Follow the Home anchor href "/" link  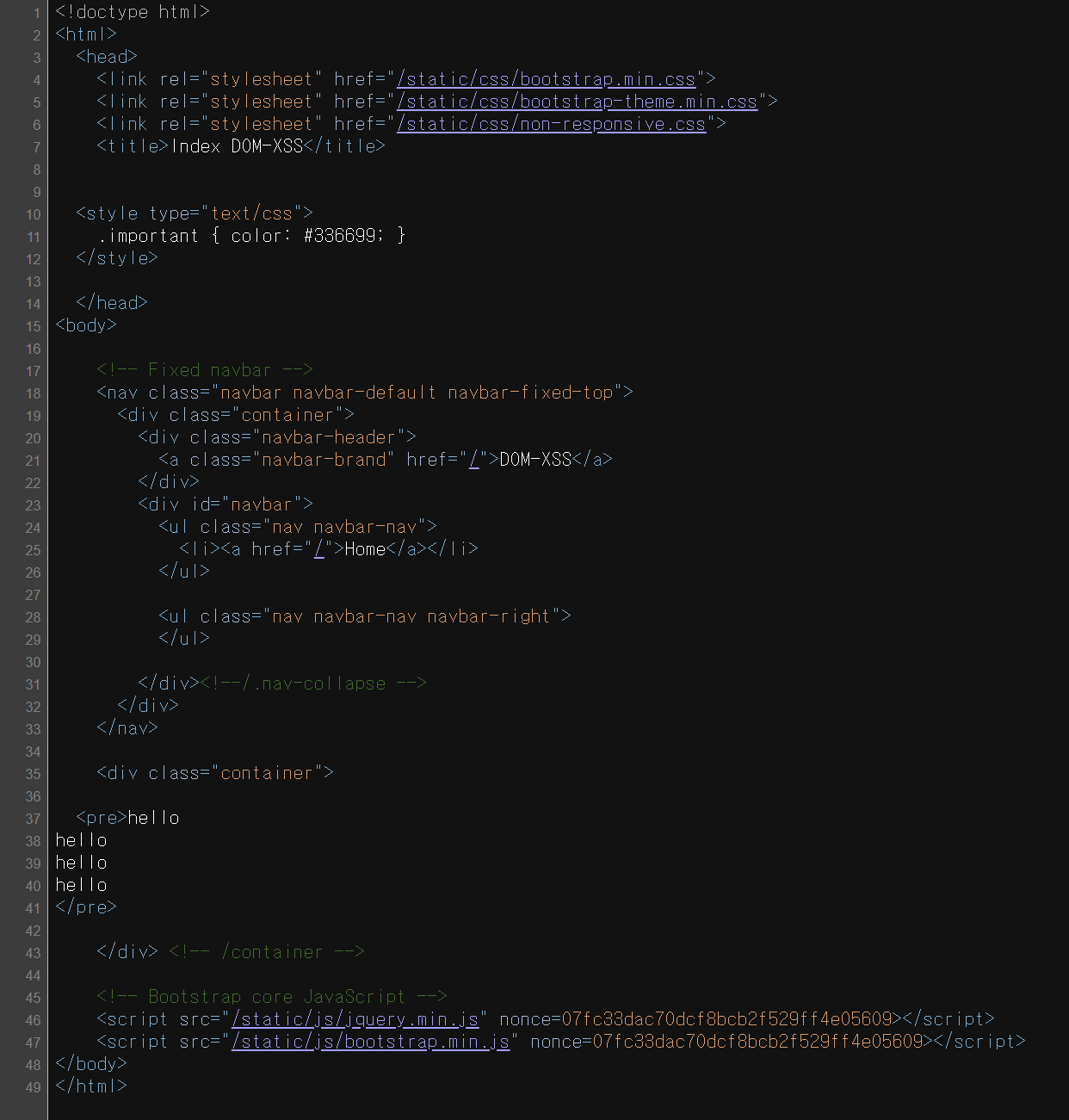point(319,549)
